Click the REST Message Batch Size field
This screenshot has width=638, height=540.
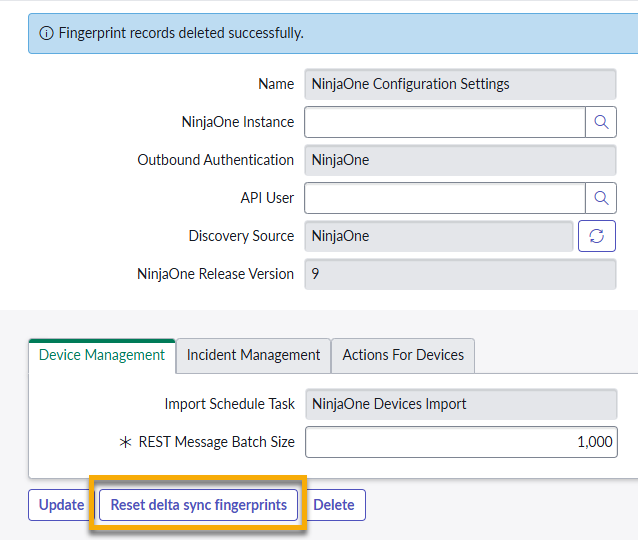click(x=461, y=442)
